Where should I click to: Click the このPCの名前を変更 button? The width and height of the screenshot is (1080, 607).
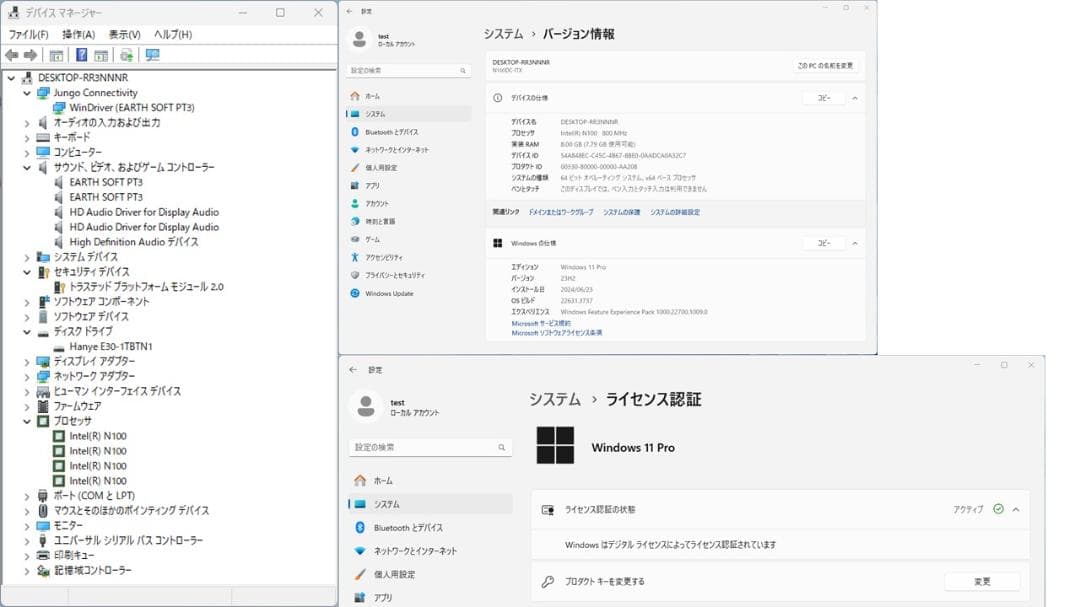826,65
